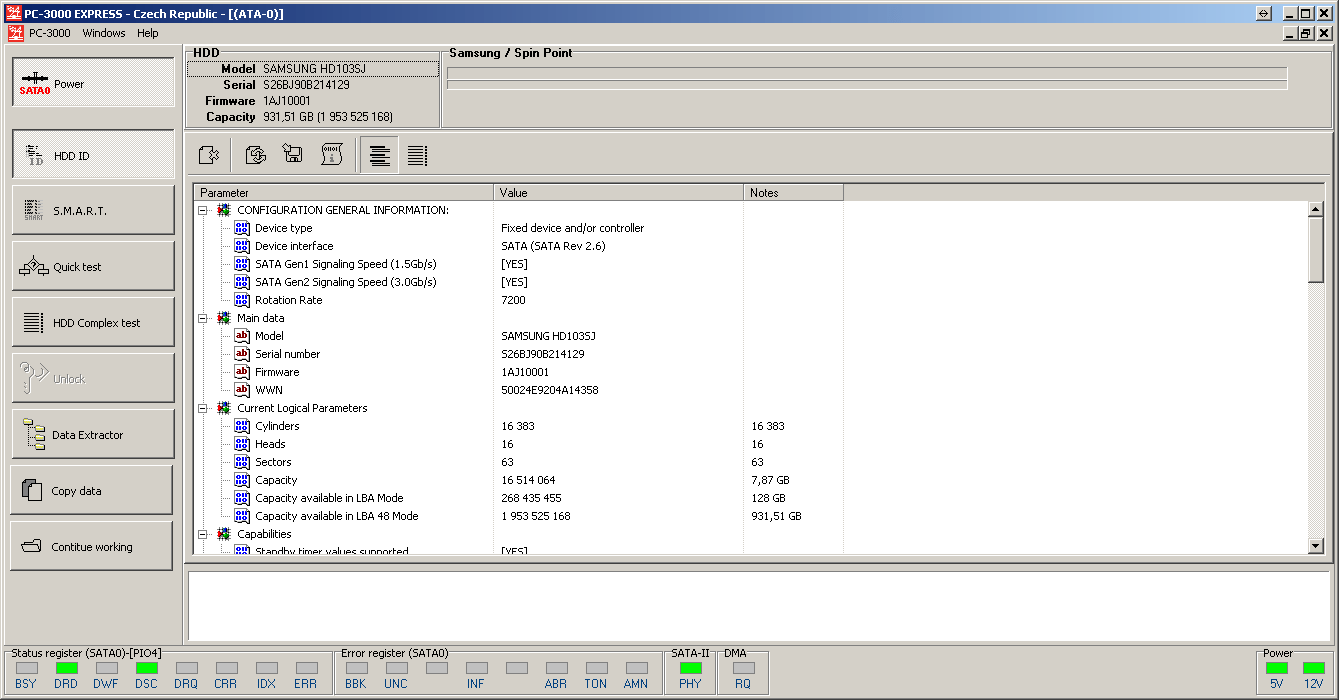The width and height of the screenshot is (1339, 700).
Task: Click the parameter list scroll-up arrow
Action: tap(1316, 210)
